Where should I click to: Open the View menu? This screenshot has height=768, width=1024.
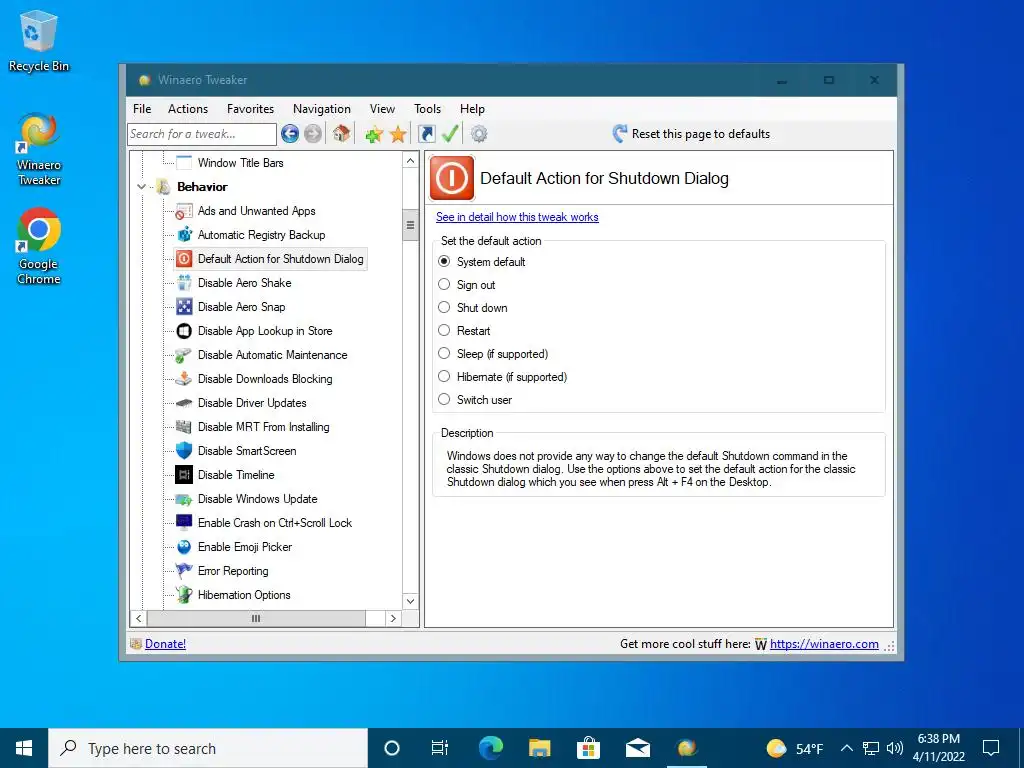tap(382, 109)
